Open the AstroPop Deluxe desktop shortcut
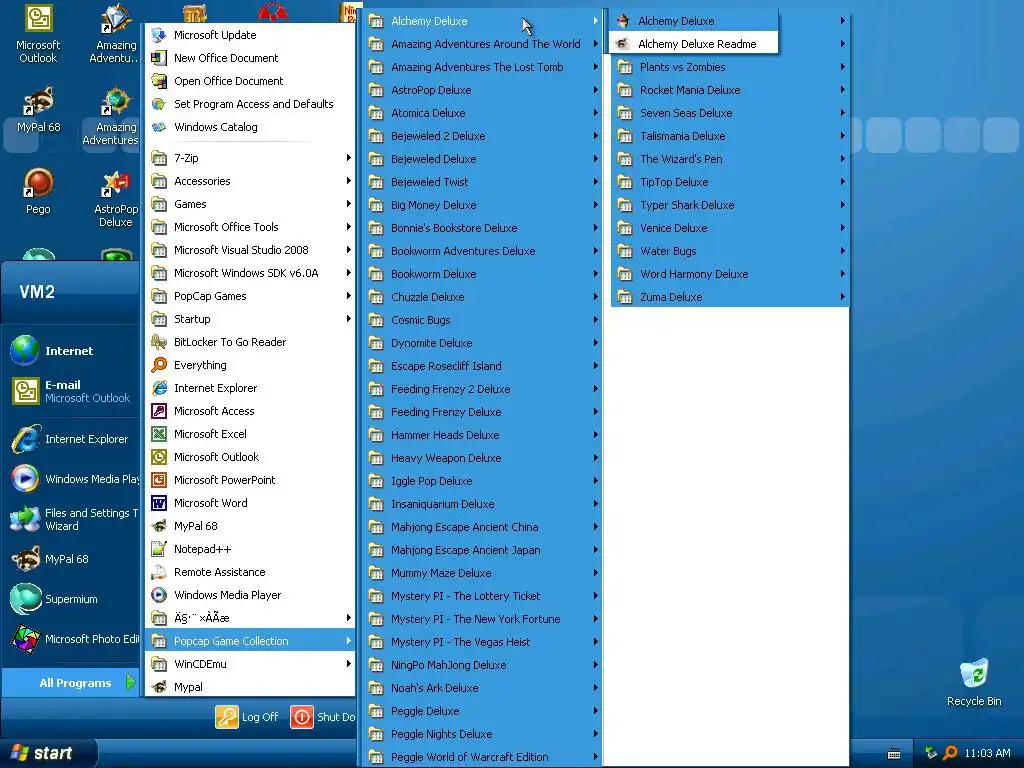This screenshot has width=1024, height=768. pos(116,199)
